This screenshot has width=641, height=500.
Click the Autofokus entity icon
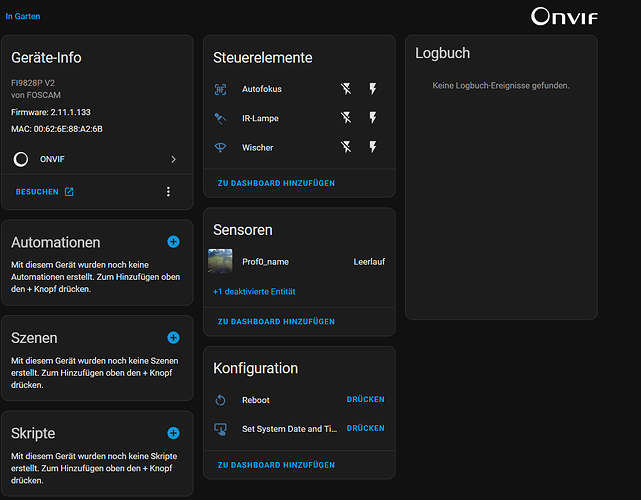[220, 89]
